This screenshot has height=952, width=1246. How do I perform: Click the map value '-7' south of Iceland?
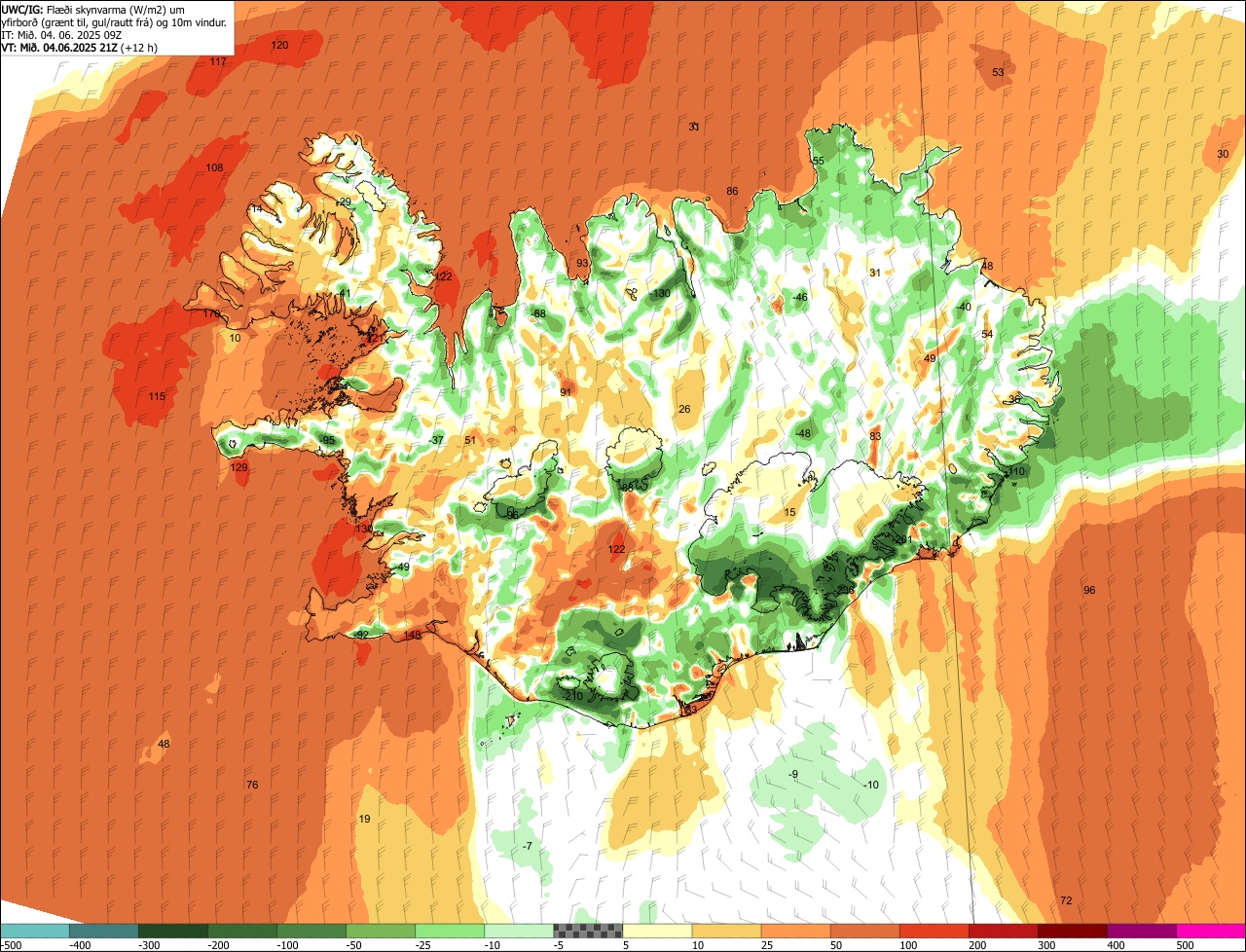[528, 846]
